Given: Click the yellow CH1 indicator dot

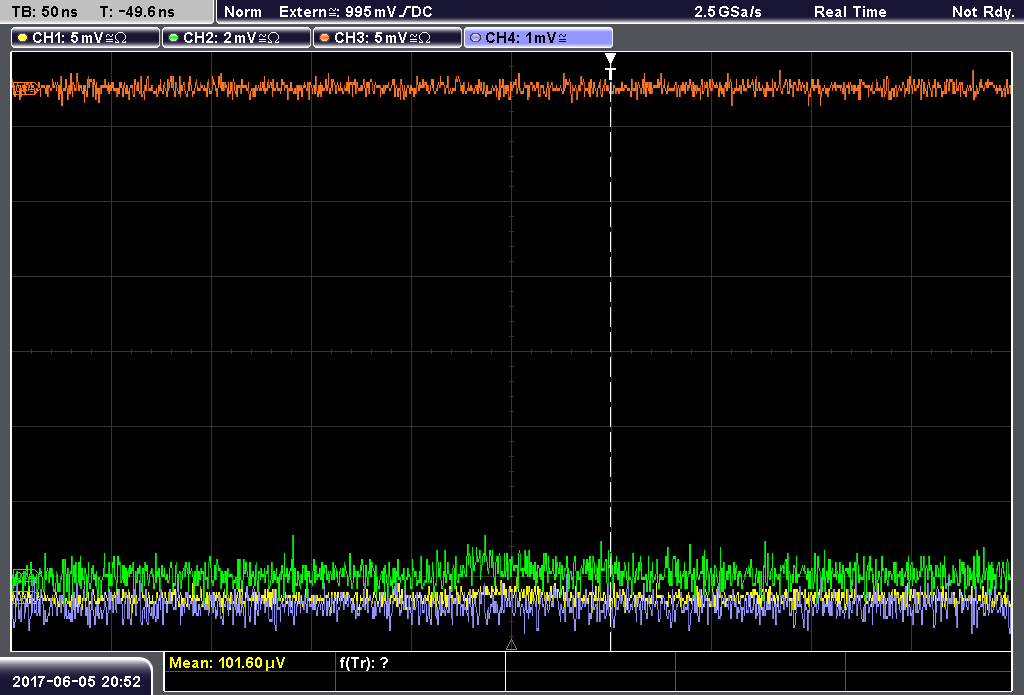Looking at the screenshot, I should coord(23,38).
